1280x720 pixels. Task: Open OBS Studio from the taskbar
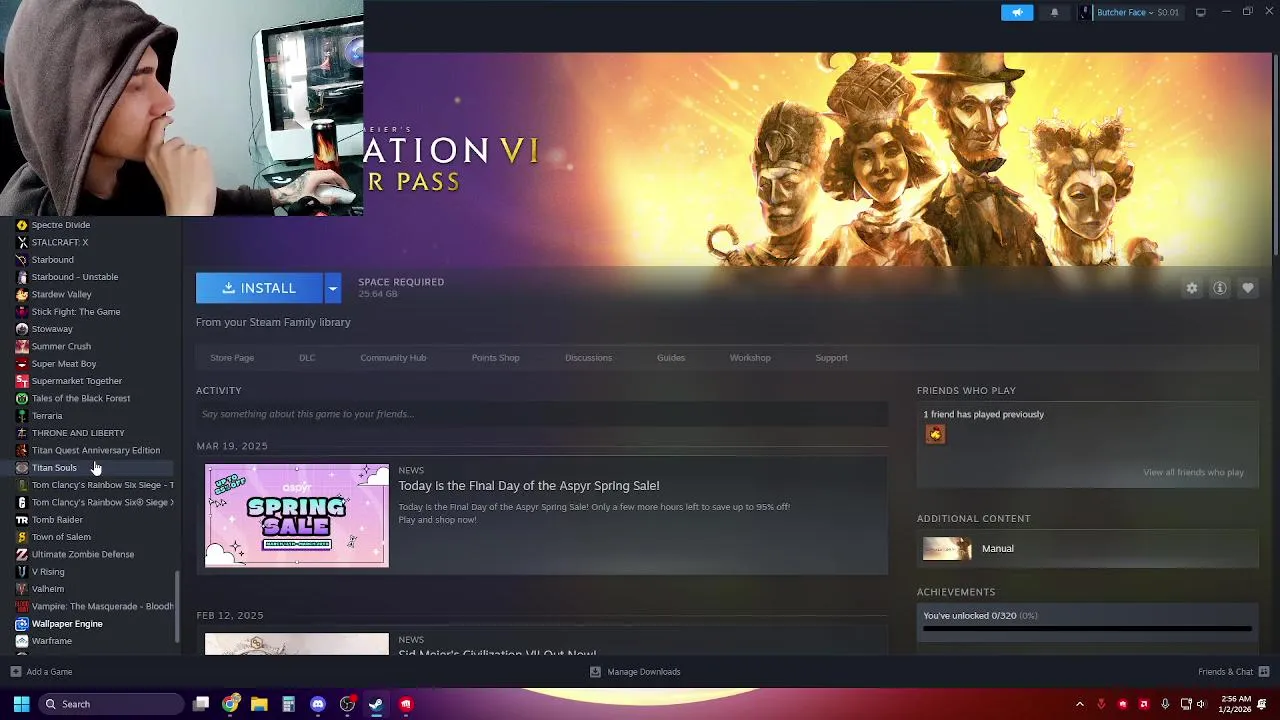(347, 704)
